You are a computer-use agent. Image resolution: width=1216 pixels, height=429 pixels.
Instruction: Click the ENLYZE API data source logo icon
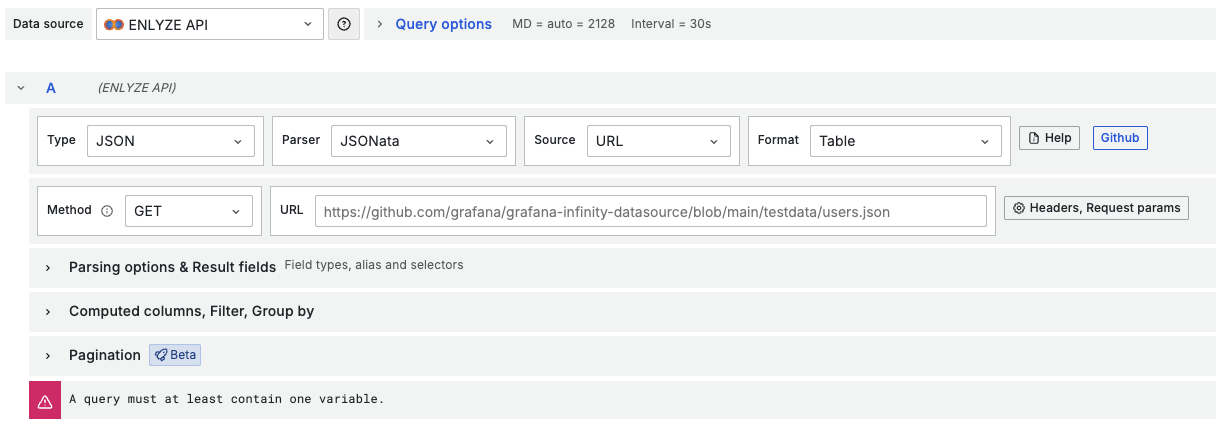pos(114,24)
